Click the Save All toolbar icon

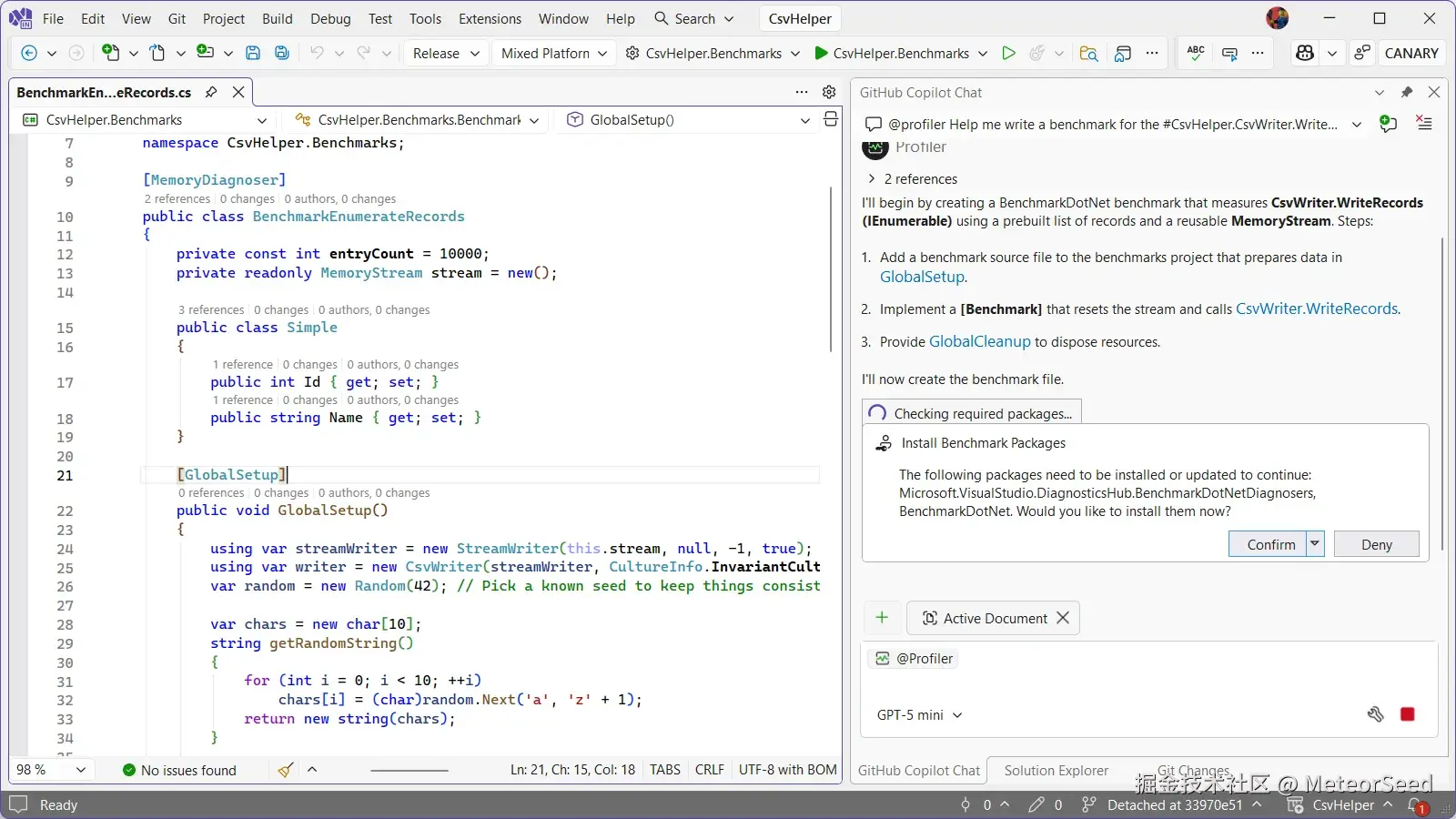(x=282, y=53)
